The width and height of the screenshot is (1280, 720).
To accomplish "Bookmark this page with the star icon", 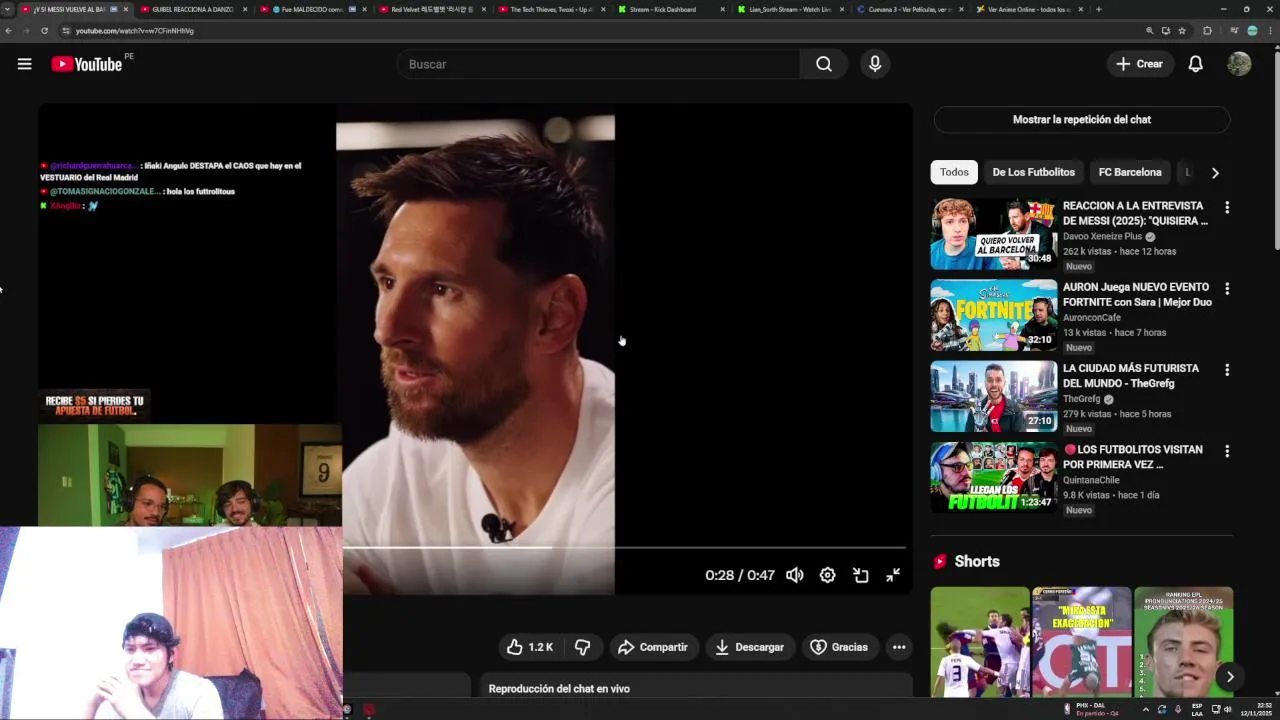I will pyautogui.click(x=1182, y=31).
